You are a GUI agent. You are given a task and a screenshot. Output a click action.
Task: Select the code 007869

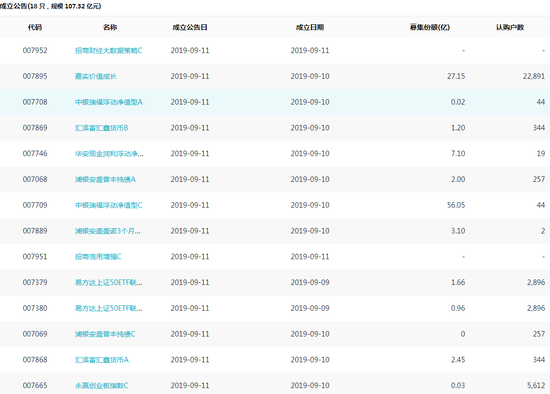pyautogui.click(x=35, y=128)
